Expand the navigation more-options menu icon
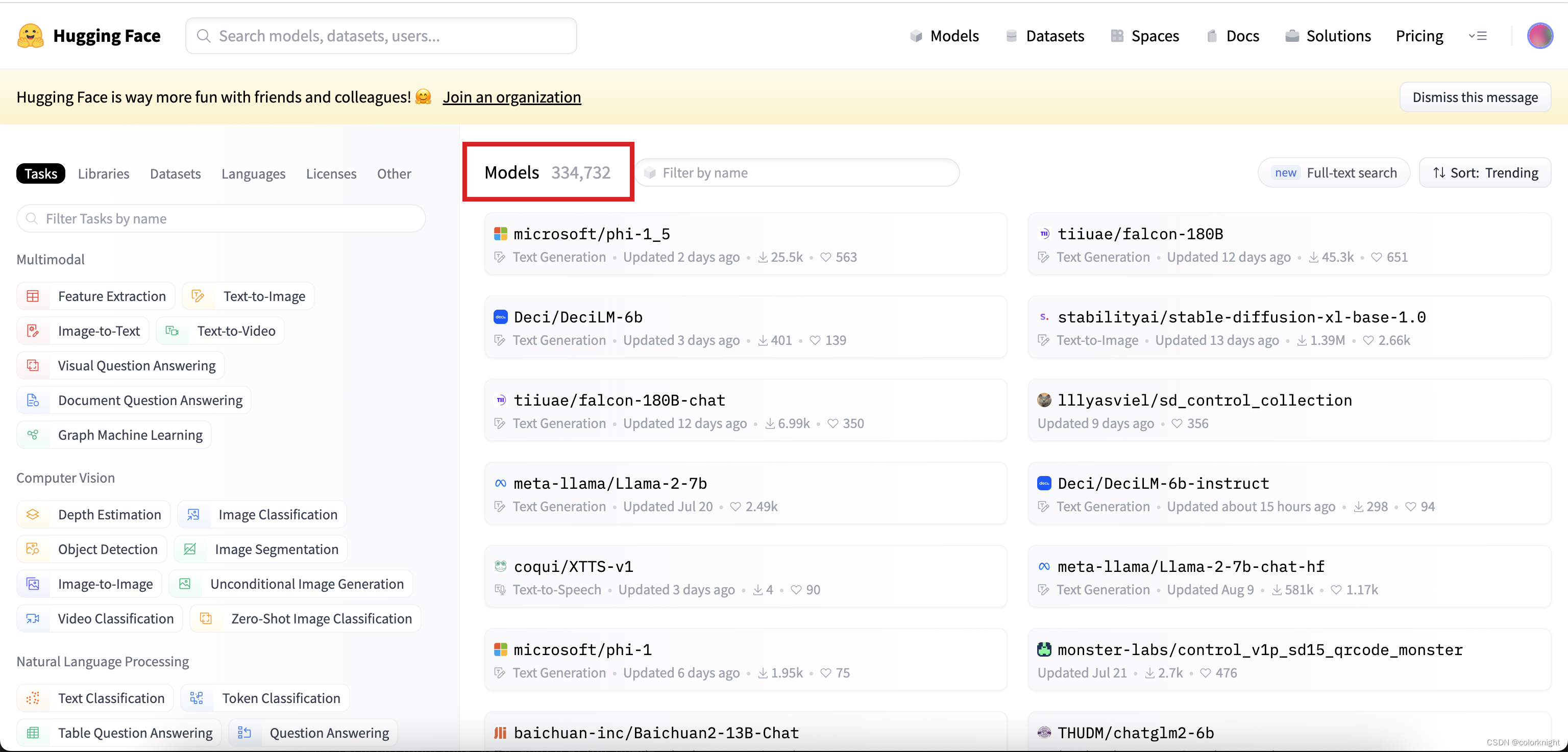1568x752 pixels. coord(1477,36)
